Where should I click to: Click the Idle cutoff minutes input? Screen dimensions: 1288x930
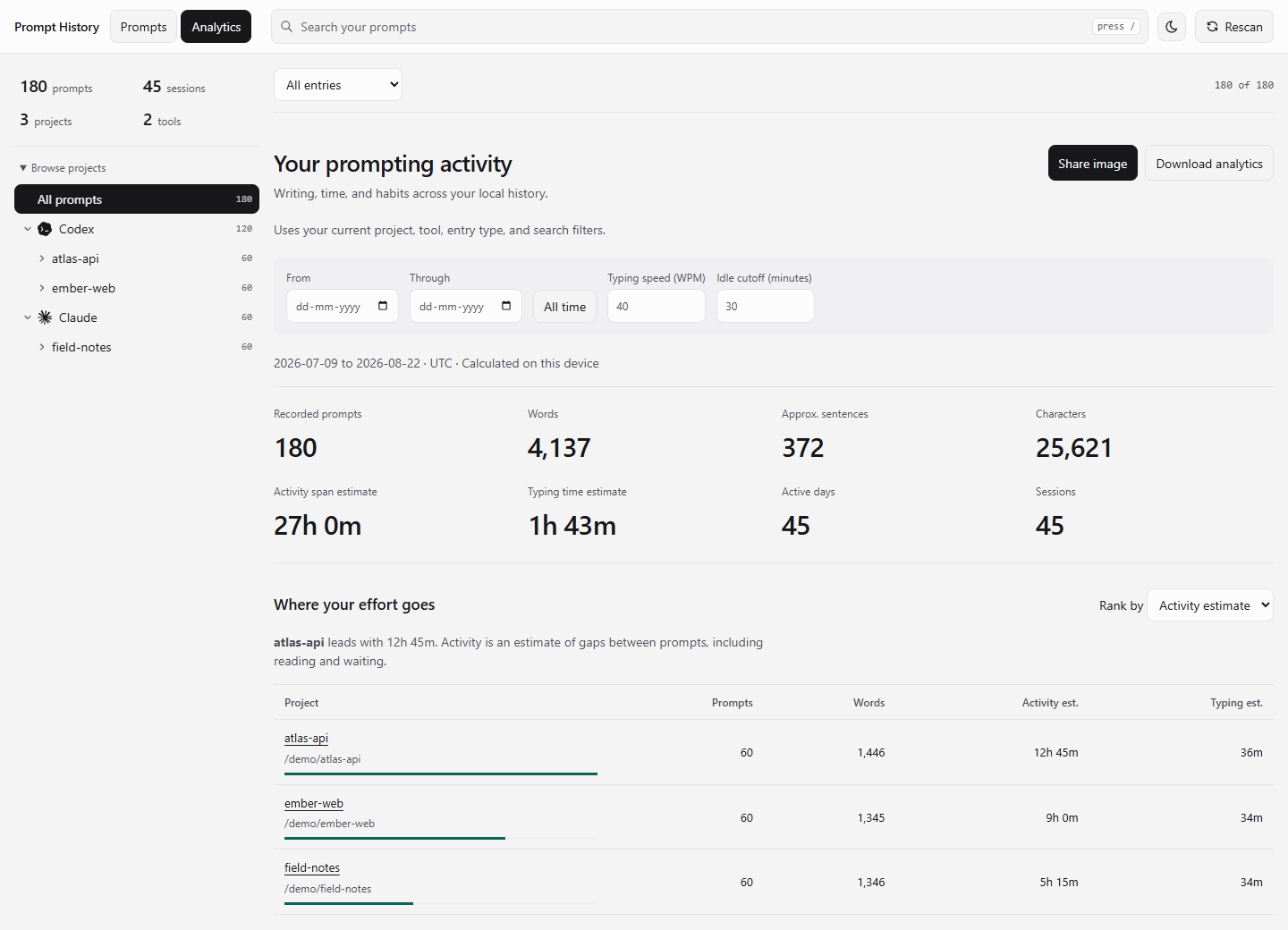[x=766, y=306]
